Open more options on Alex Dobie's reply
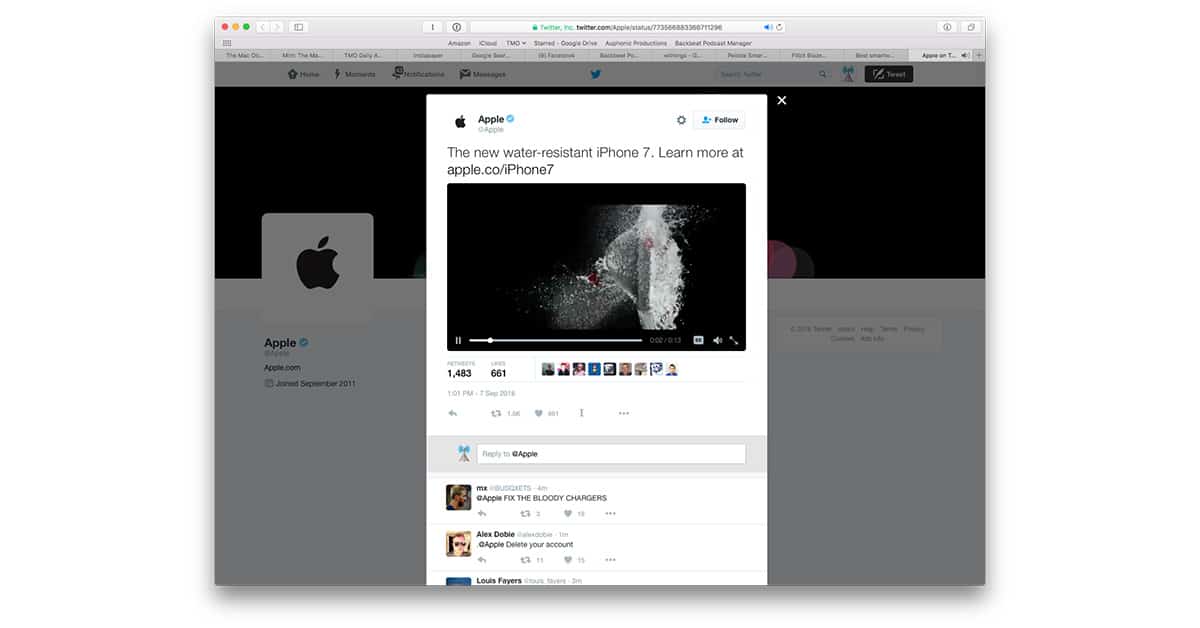The height and width of the screenshot is (628, 1200). (610, 560)
